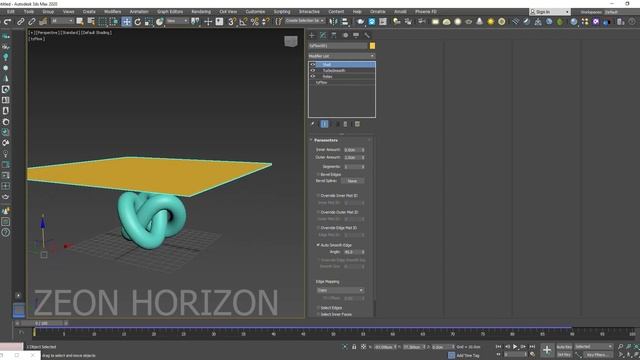This screenshot has height=360, width=640.
Task: Click the Redo arrow in the main toolbar
Action: click(x=7, y=21)
